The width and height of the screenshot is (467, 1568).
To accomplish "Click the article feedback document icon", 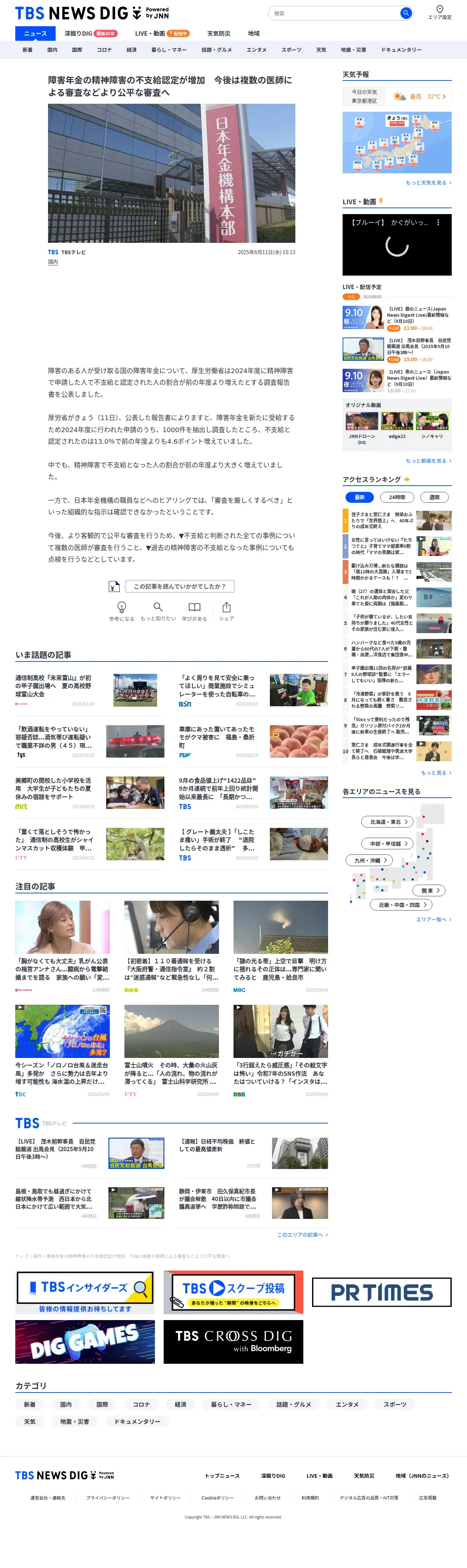I will point(114,586).
